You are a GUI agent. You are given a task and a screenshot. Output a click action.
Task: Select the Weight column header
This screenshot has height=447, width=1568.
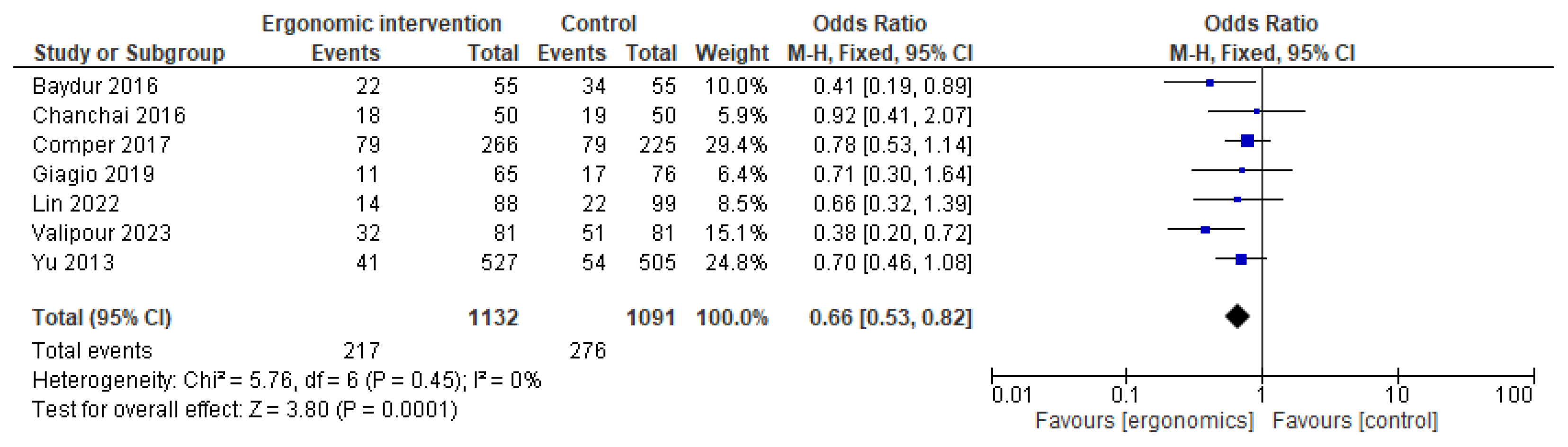[732, 53]
